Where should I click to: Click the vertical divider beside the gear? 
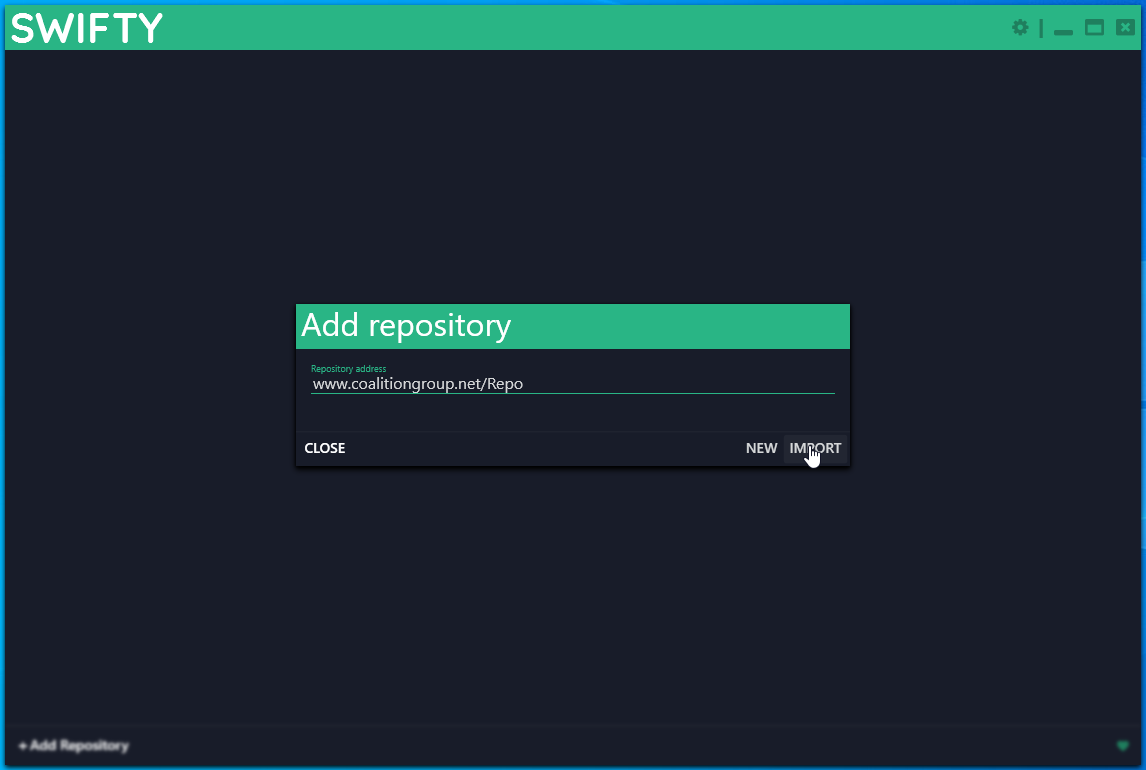point(1041,29)
